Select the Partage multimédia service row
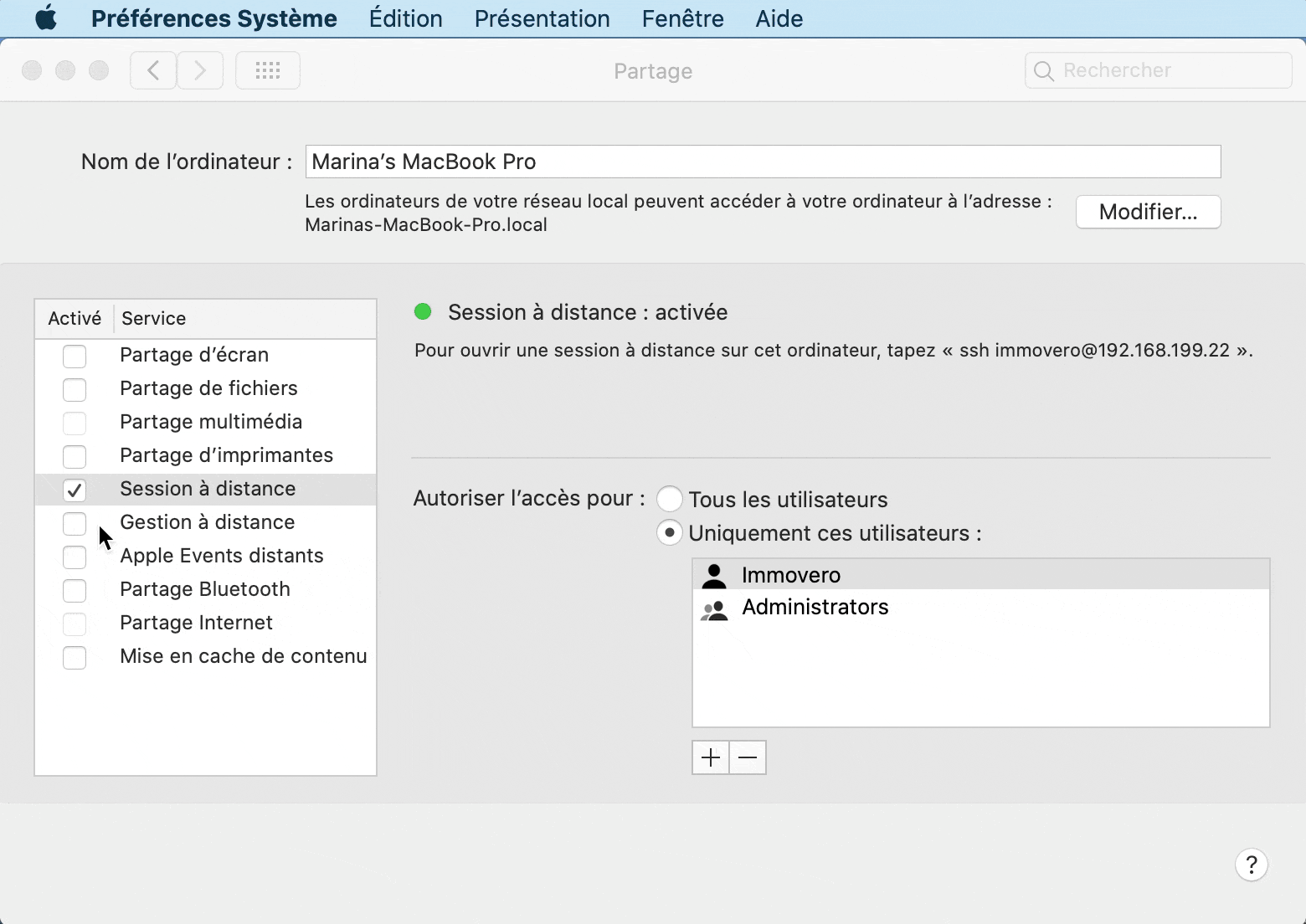This screenshot has height=924, width=1306. (206, 422)
